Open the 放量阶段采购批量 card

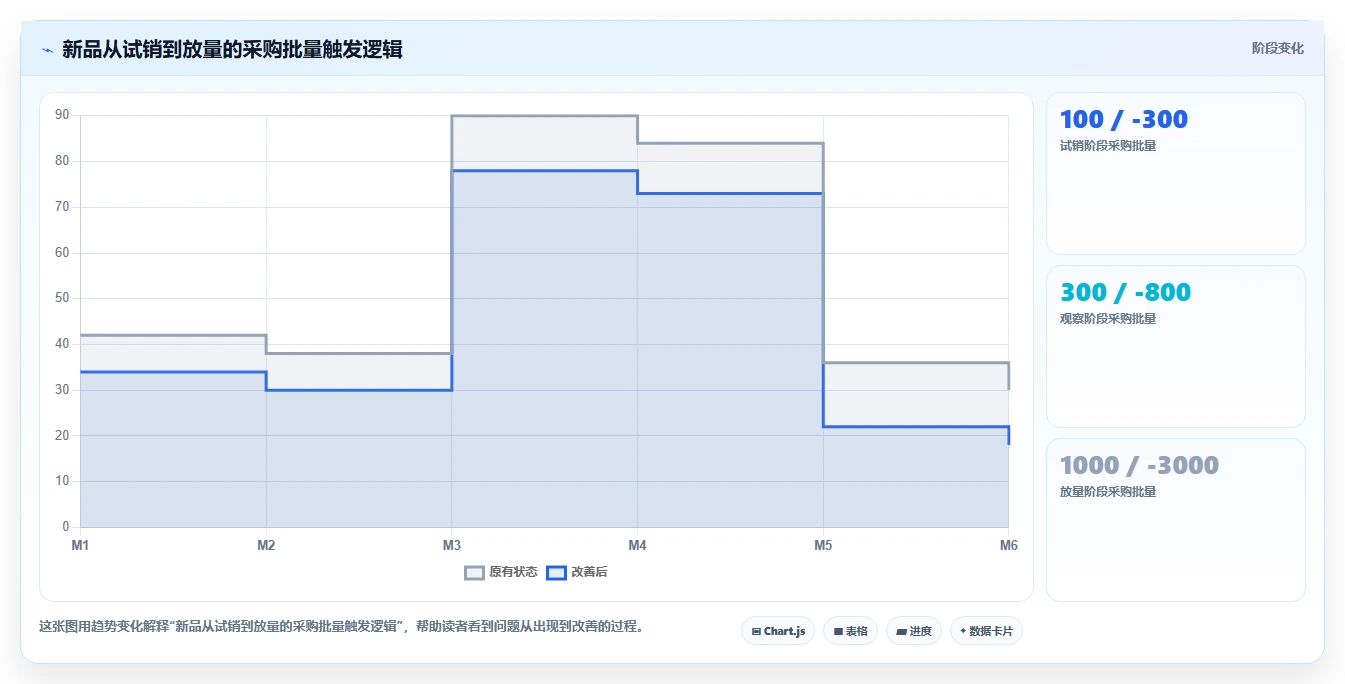(1176, 520)
